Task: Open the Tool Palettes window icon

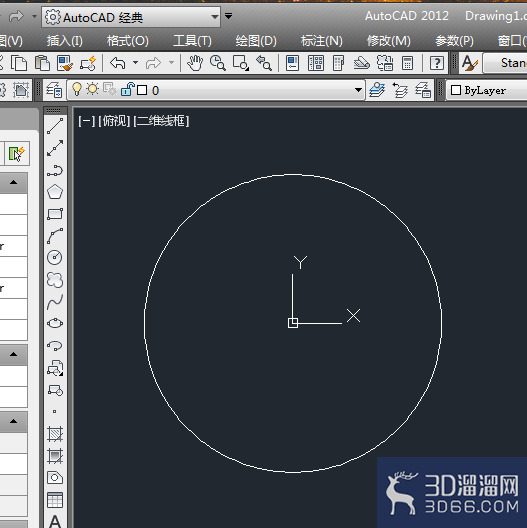Action: (338, 63)
